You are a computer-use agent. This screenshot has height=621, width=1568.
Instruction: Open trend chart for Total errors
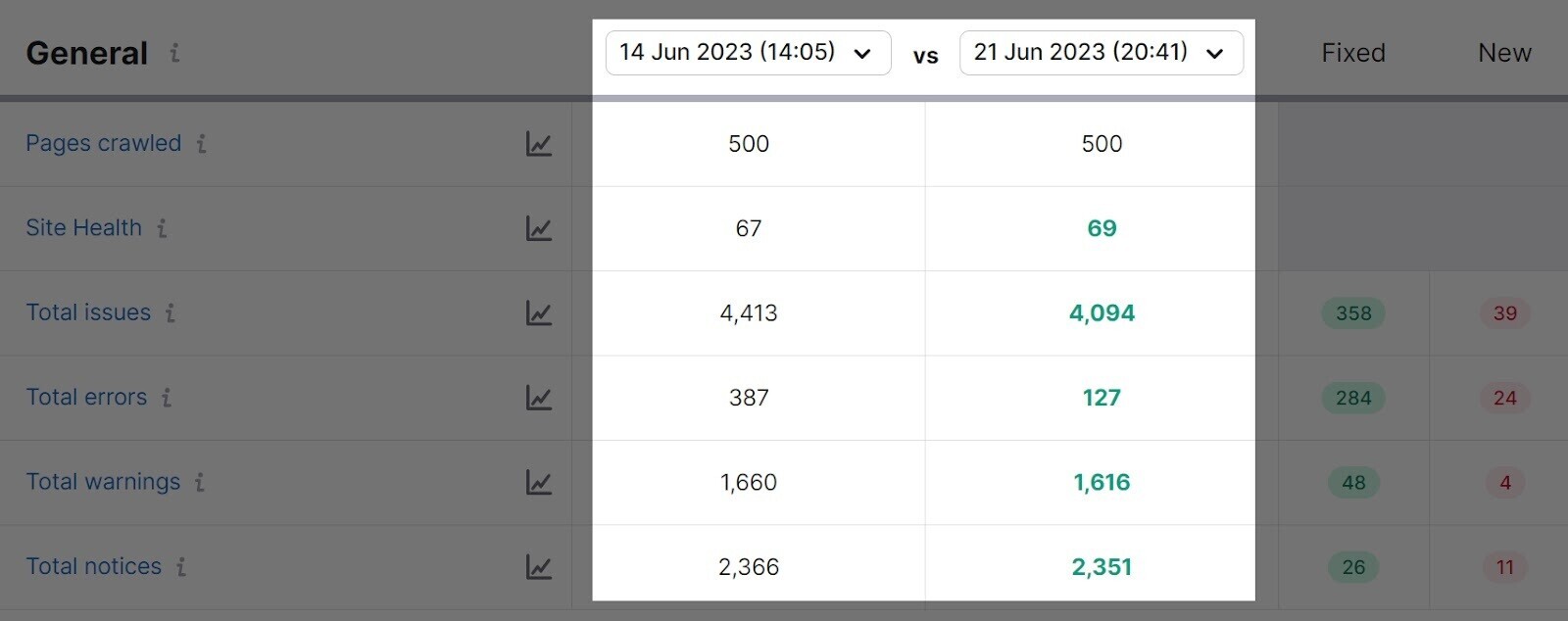538,398
